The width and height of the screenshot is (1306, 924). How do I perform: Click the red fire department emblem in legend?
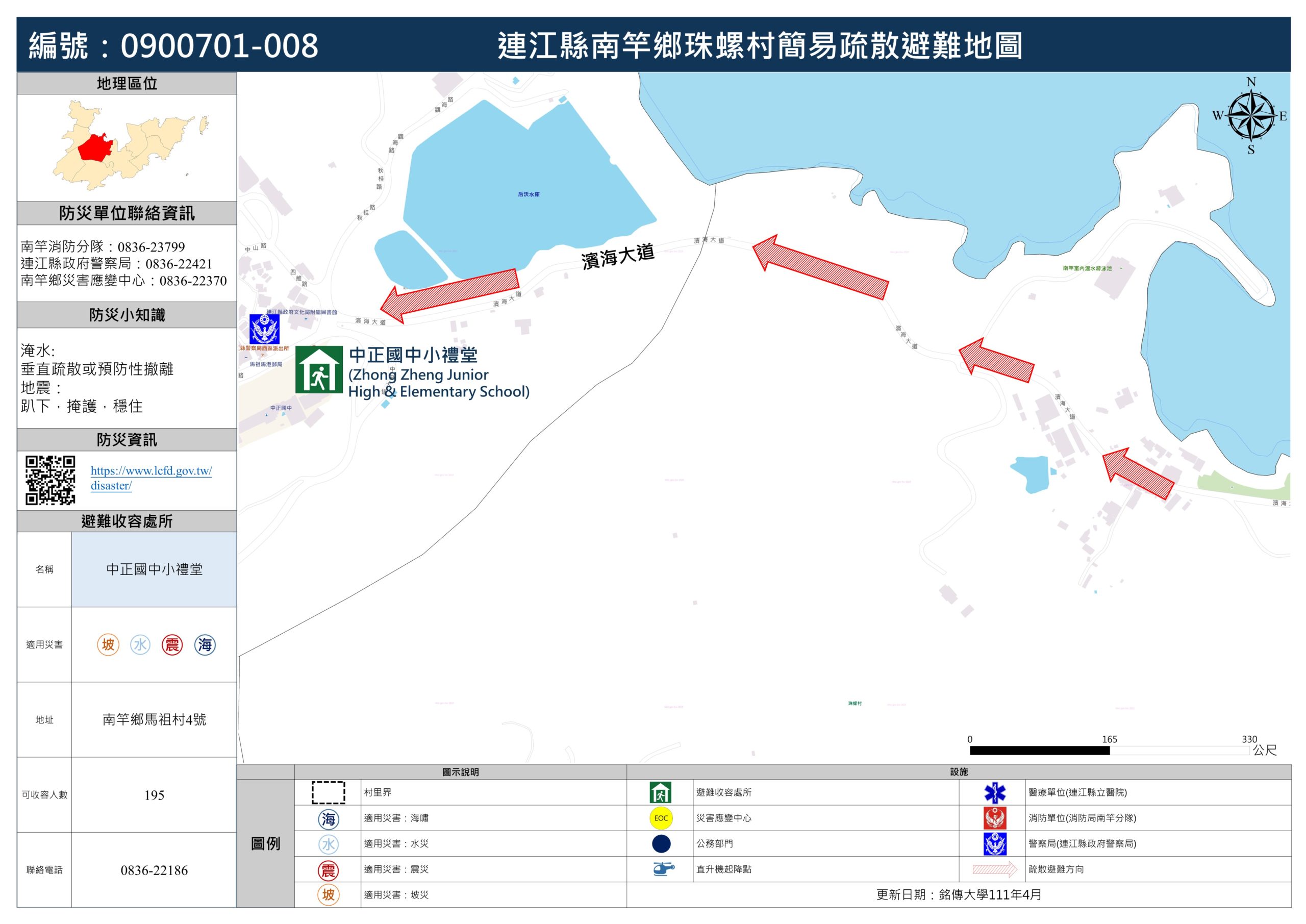[x=995, y=818]
